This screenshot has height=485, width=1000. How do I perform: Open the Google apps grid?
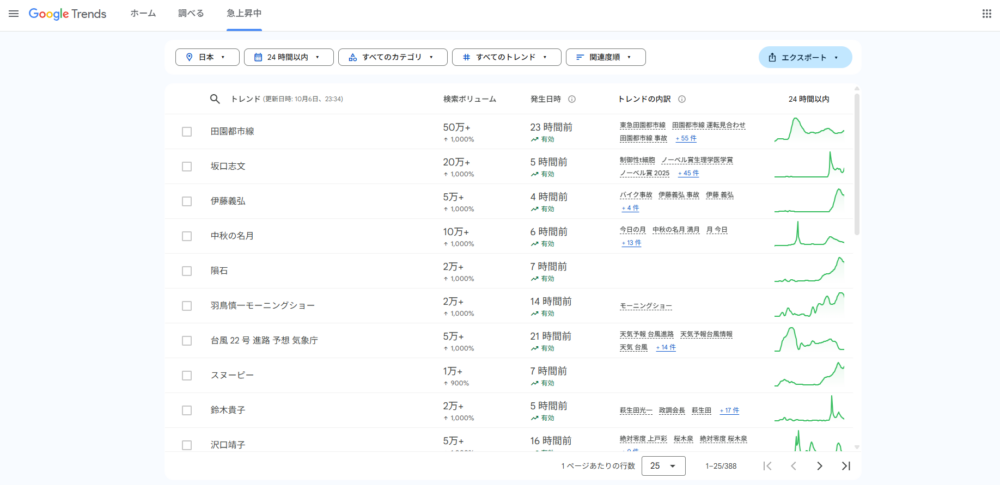(x=986, y=14)
